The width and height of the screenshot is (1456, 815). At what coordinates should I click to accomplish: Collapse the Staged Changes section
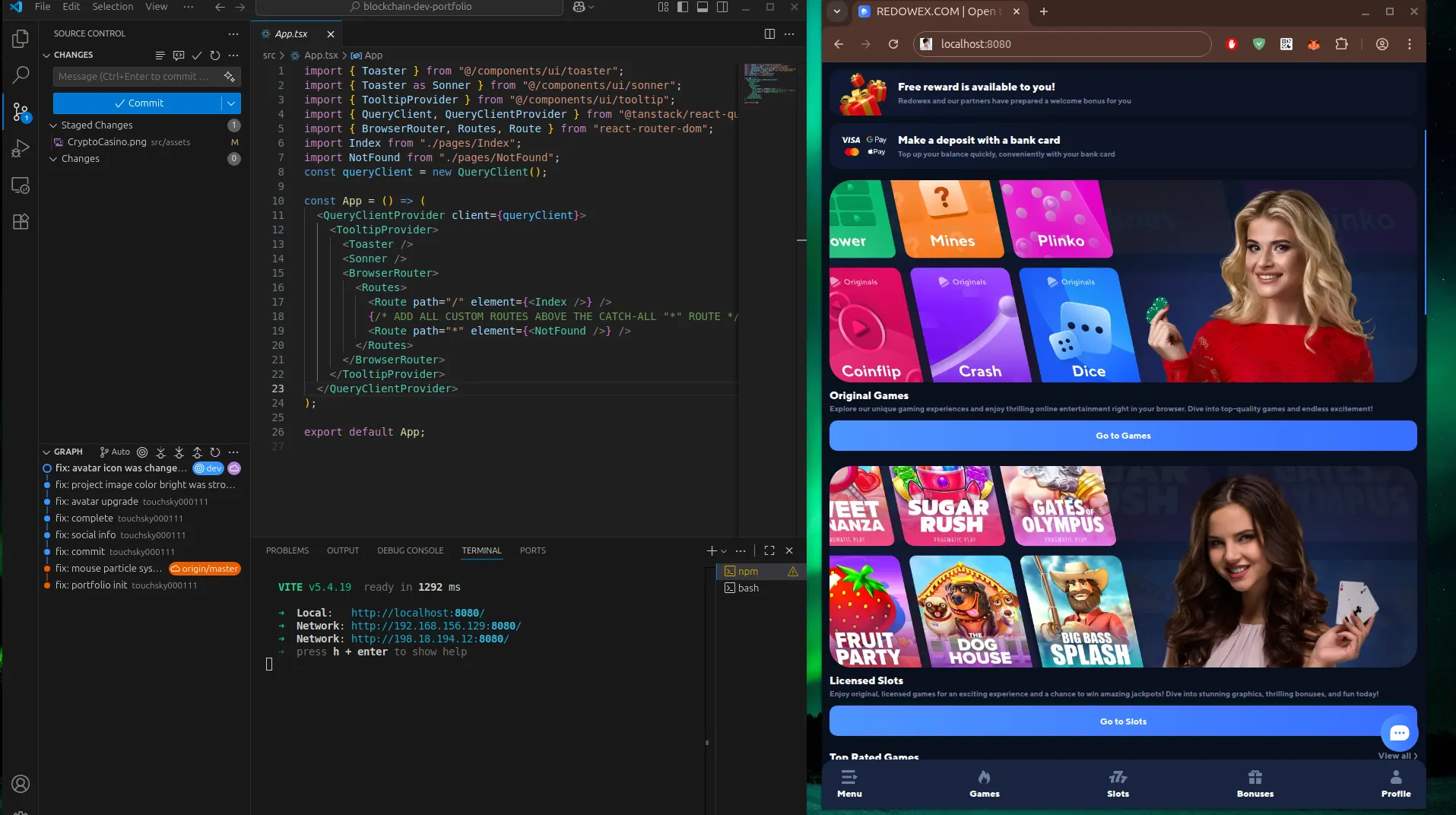[x=54, y=125]
